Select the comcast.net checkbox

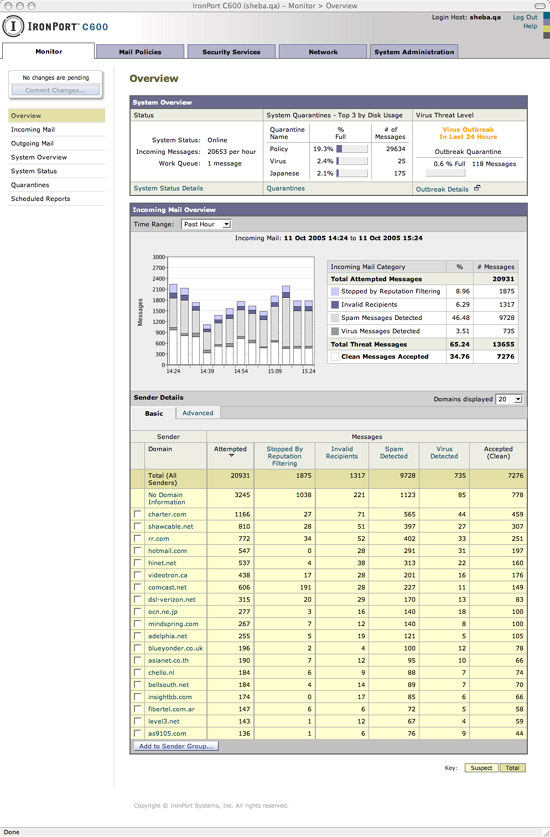(138, 587)
